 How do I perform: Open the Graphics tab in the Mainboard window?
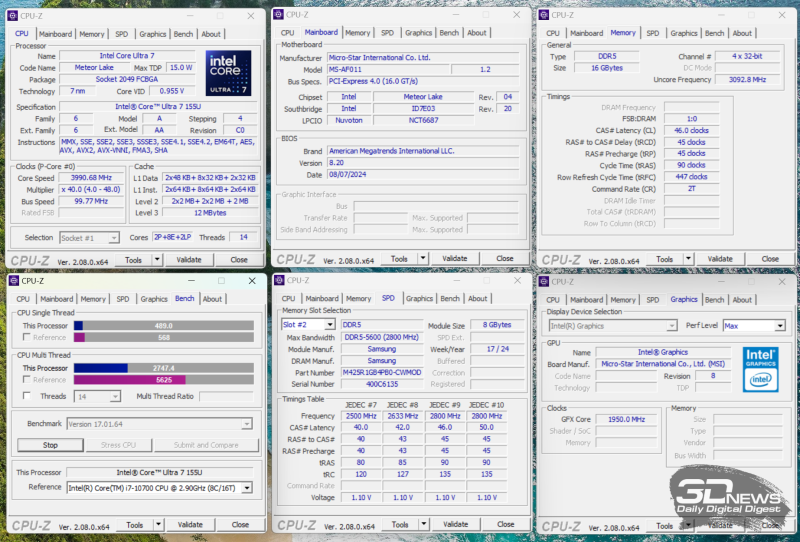tap(418, 33)
